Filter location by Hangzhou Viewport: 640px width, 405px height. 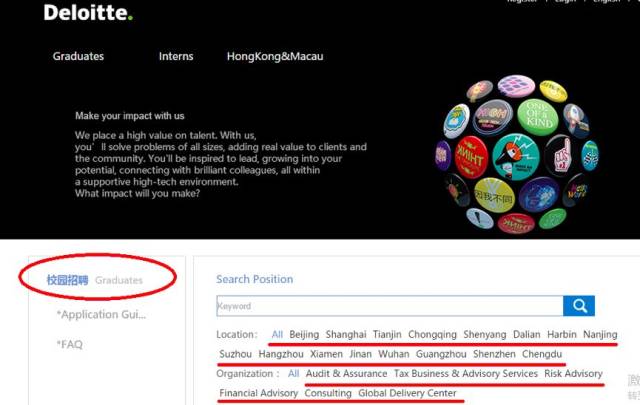tap(281, 354)
